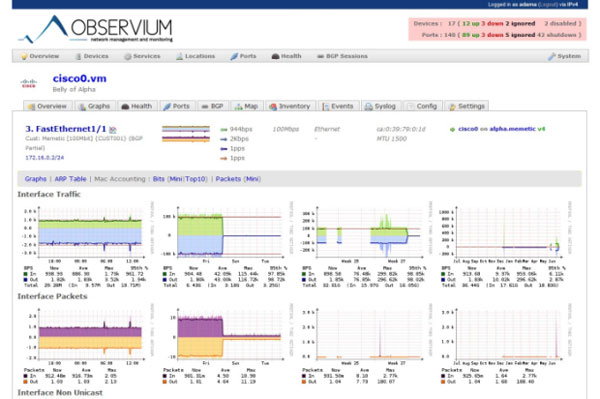Open the Packets link in graphs bar
Viewport: 600px width, 399px height.
pos(228,179)
